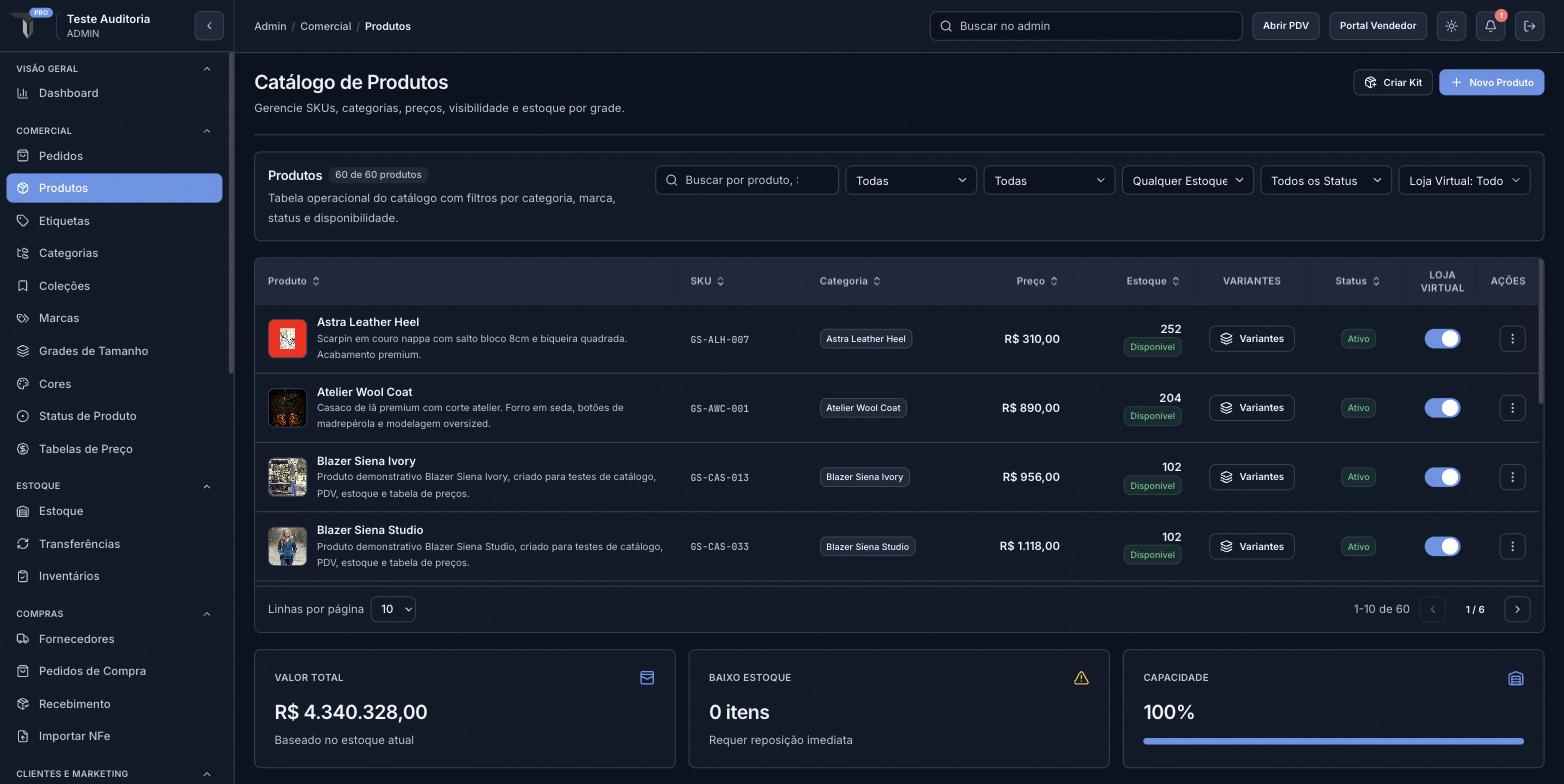
Task: Sort table by Preço column
Action: point(1037,281)
